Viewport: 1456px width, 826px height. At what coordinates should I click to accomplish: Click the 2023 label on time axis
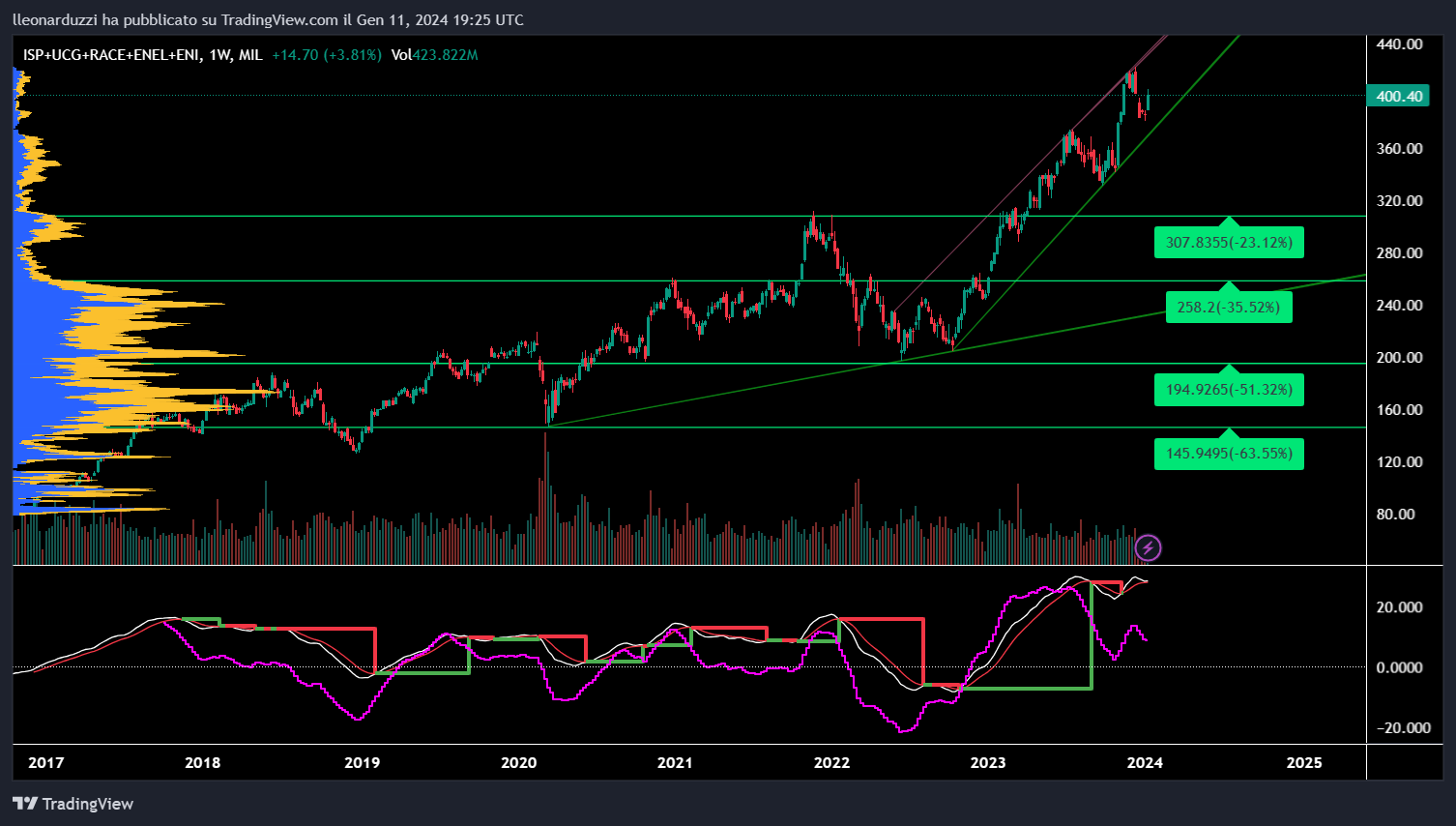click(988, 762)
